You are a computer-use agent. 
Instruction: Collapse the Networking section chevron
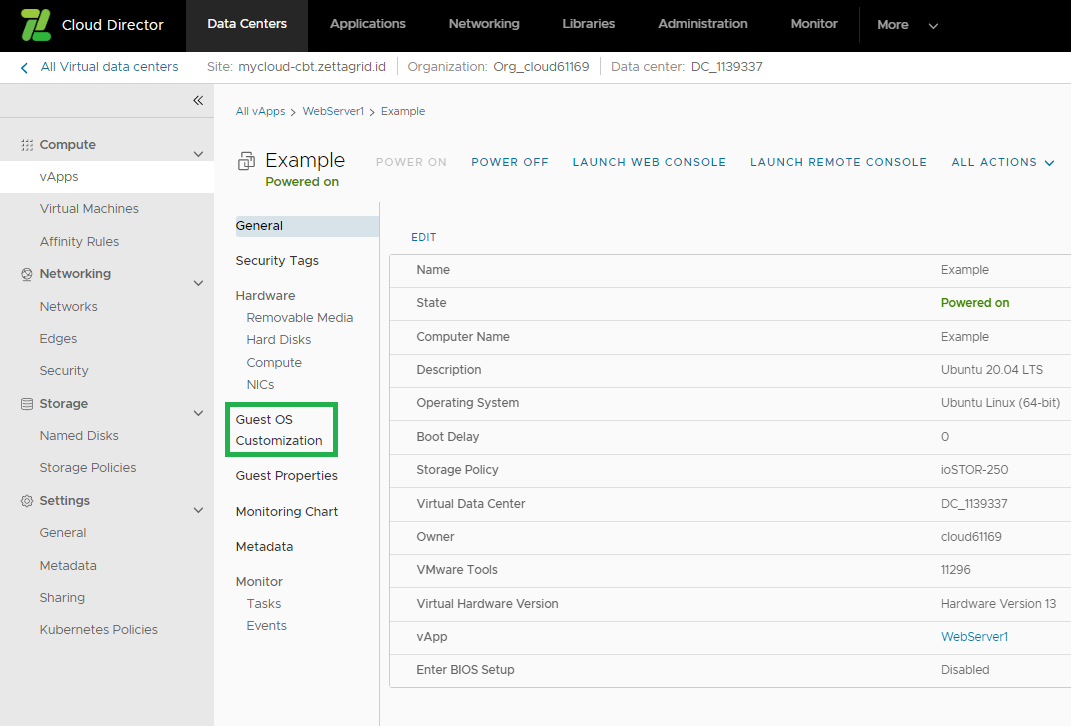(x=198, y=283)
